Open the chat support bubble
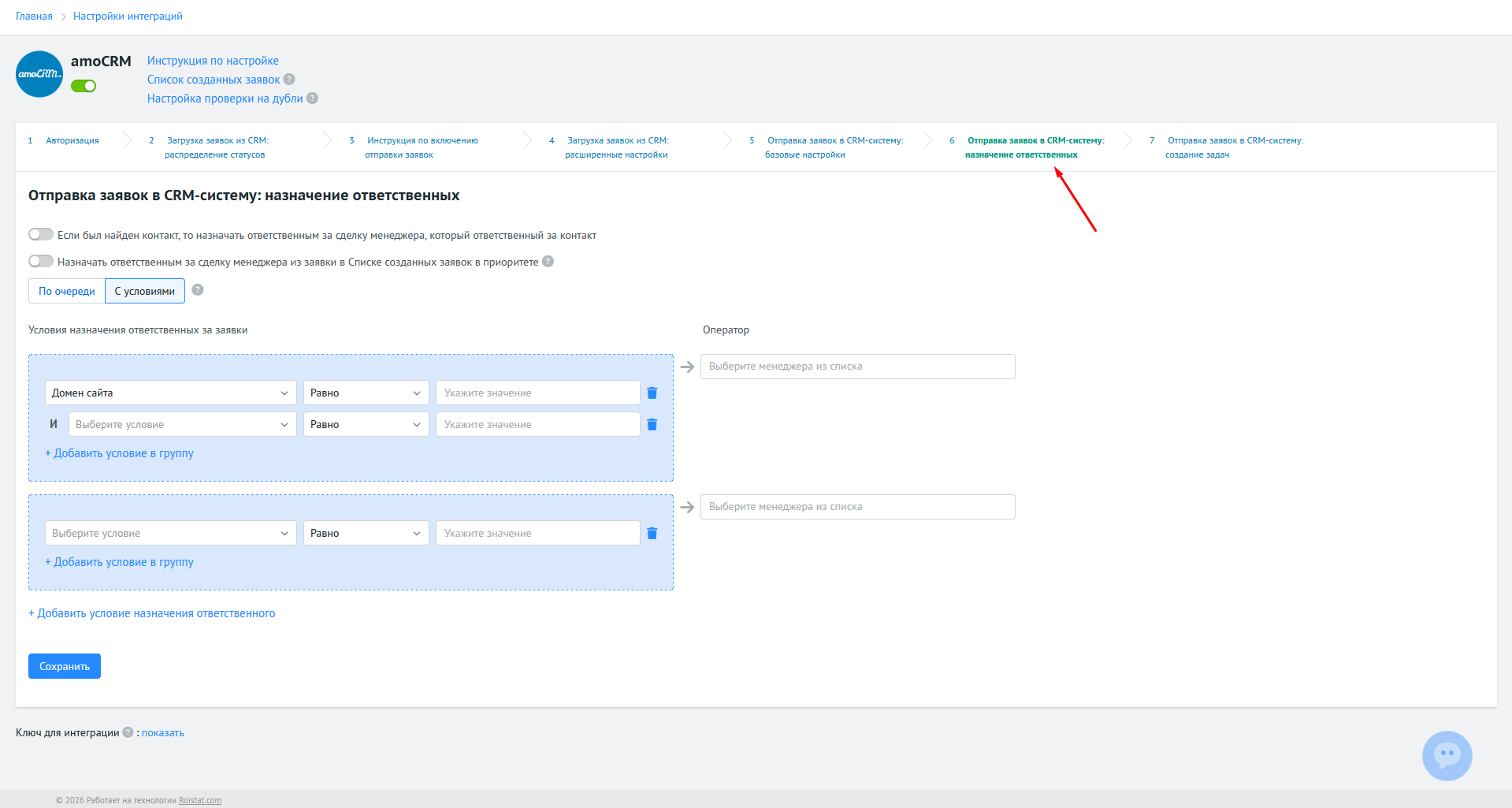1512x808 pixels. pyautogui.click(x=1447, y=756)
